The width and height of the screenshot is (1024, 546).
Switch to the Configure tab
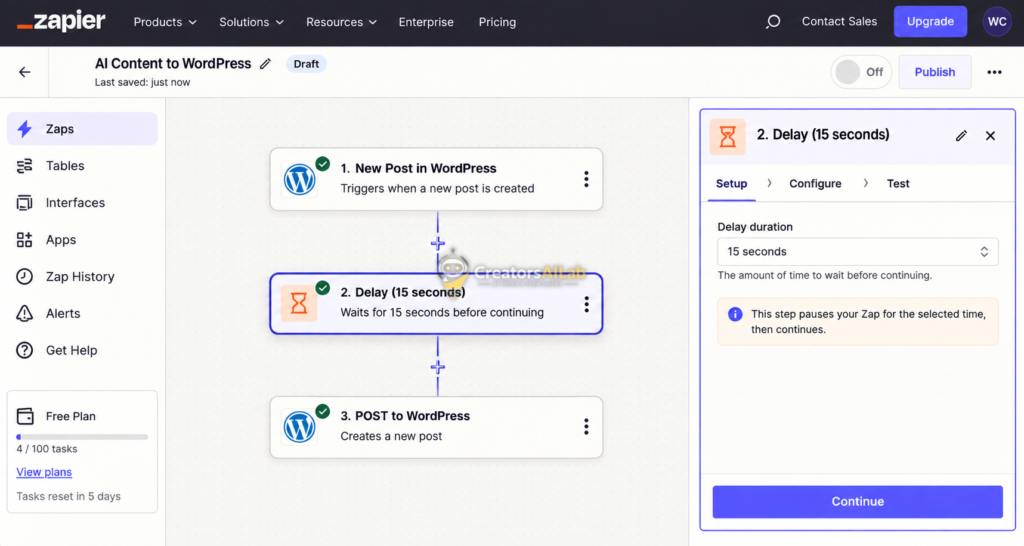click(815, 184)
